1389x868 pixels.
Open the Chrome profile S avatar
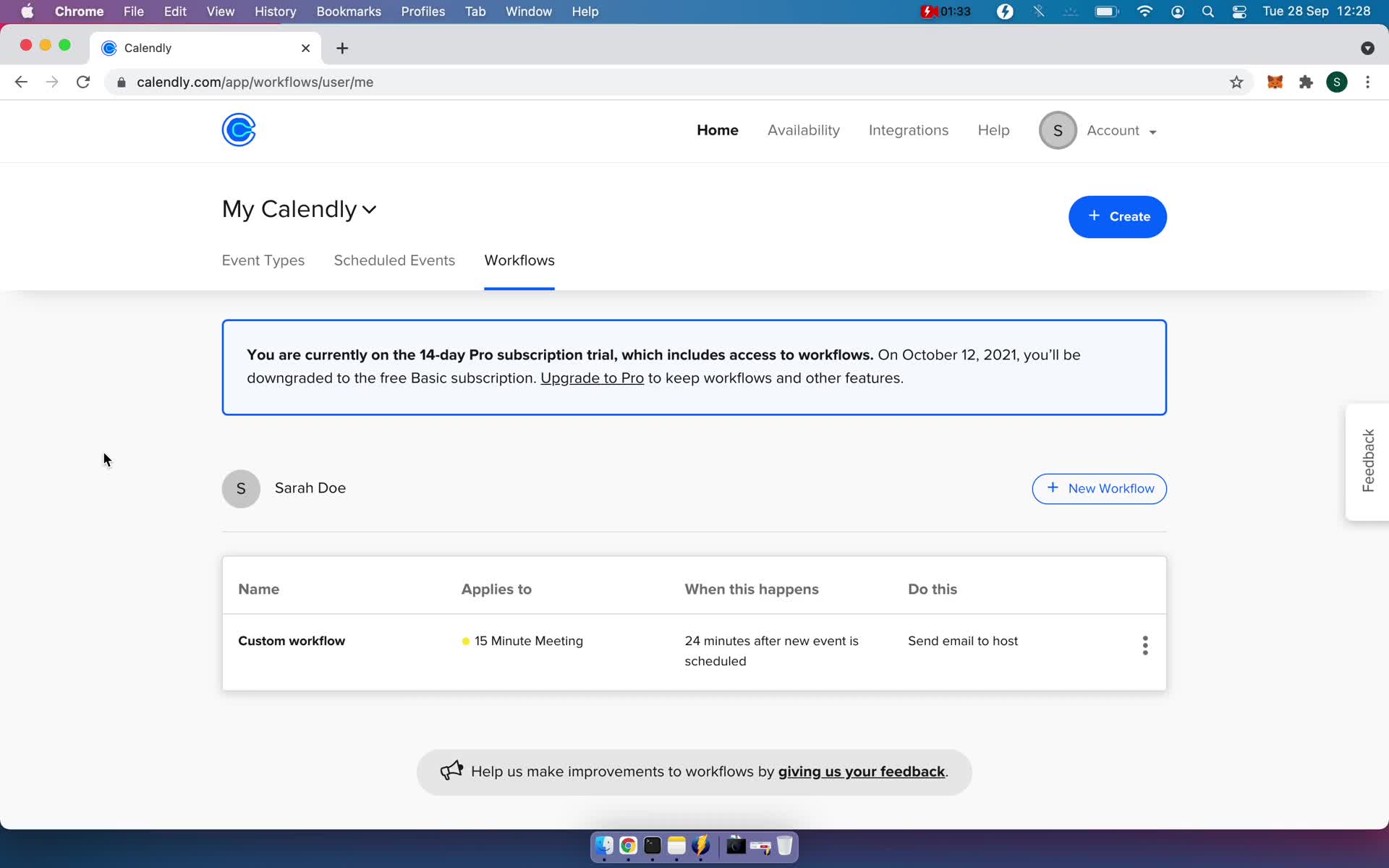point(1336,82)
